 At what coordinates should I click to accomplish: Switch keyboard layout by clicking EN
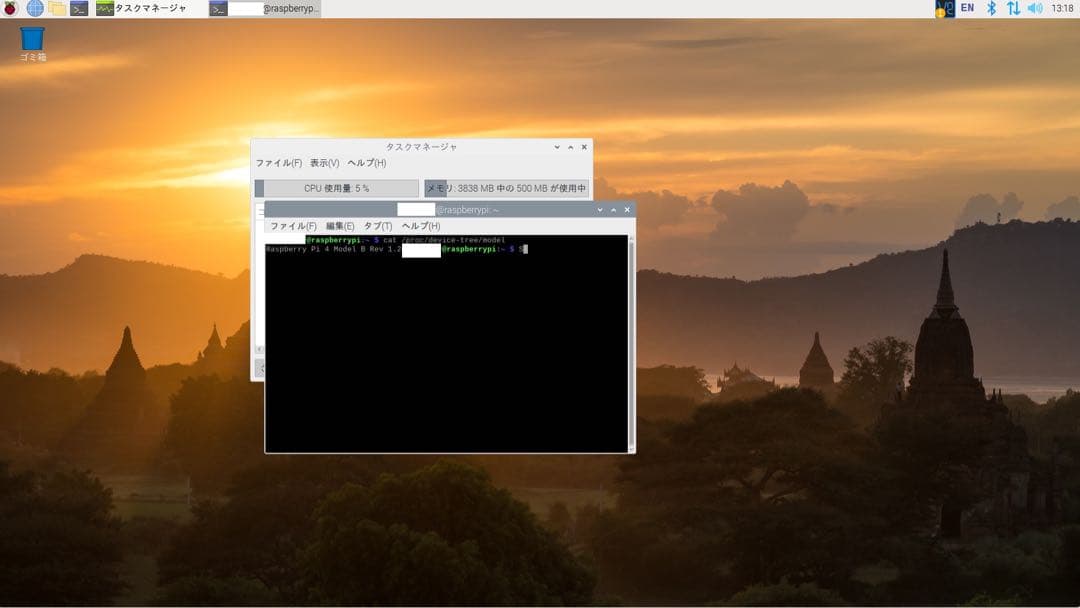(x=966, y=8)
